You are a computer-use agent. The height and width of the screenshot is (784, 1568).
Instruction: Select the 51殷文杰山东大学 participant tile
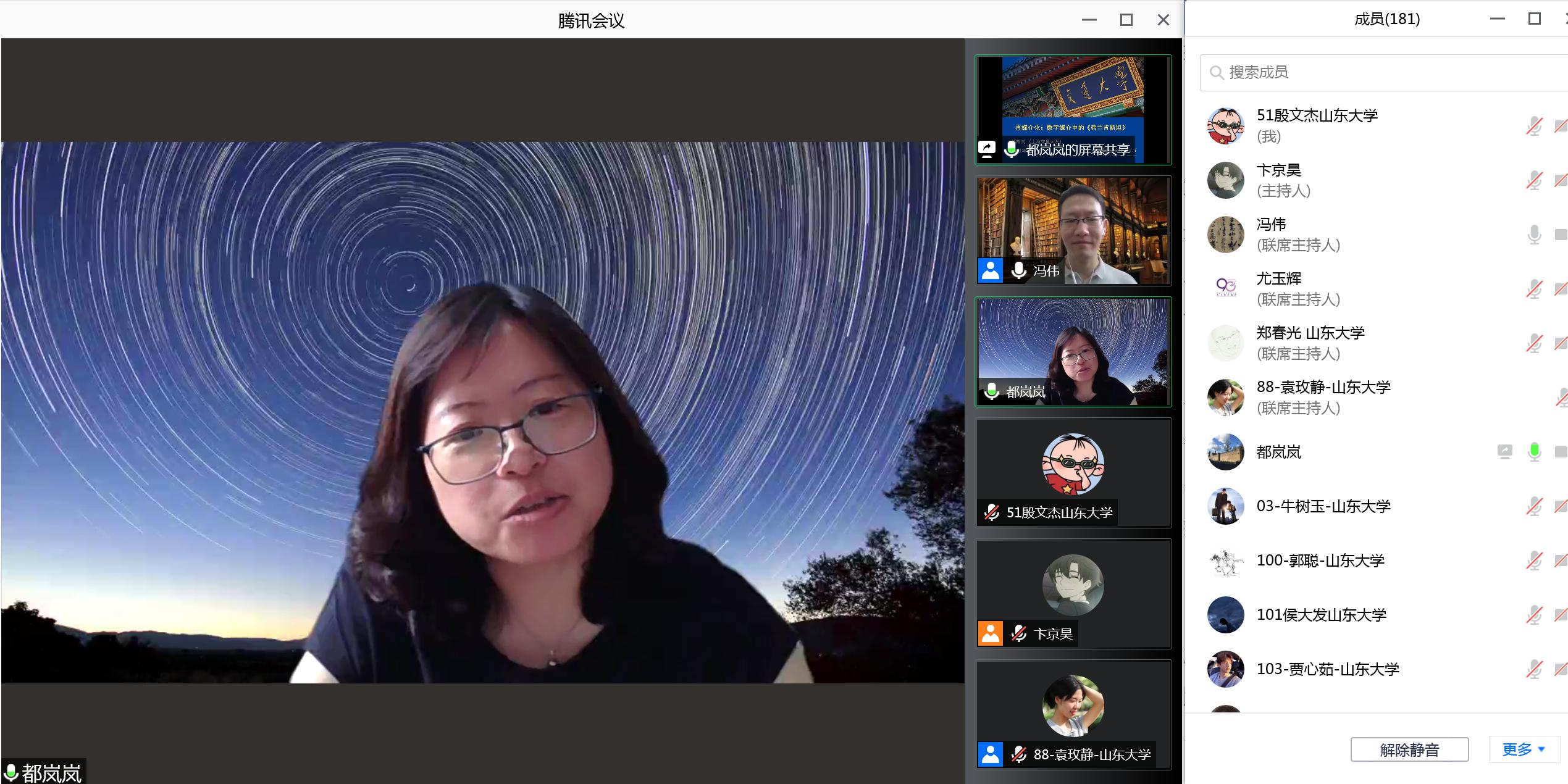tap(1073, 473)
